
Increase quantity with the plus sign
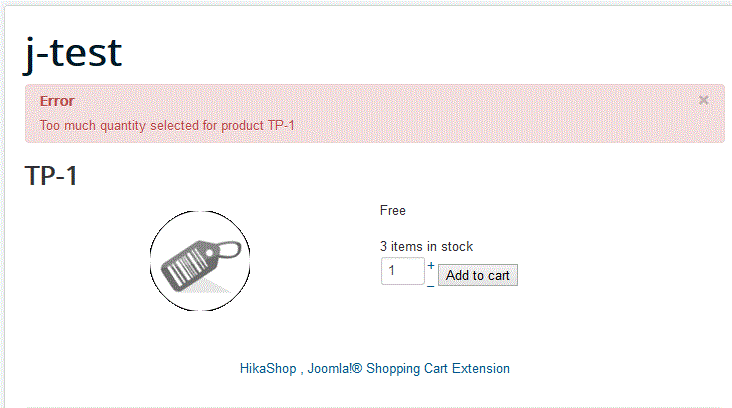click(x=431, y=266)
